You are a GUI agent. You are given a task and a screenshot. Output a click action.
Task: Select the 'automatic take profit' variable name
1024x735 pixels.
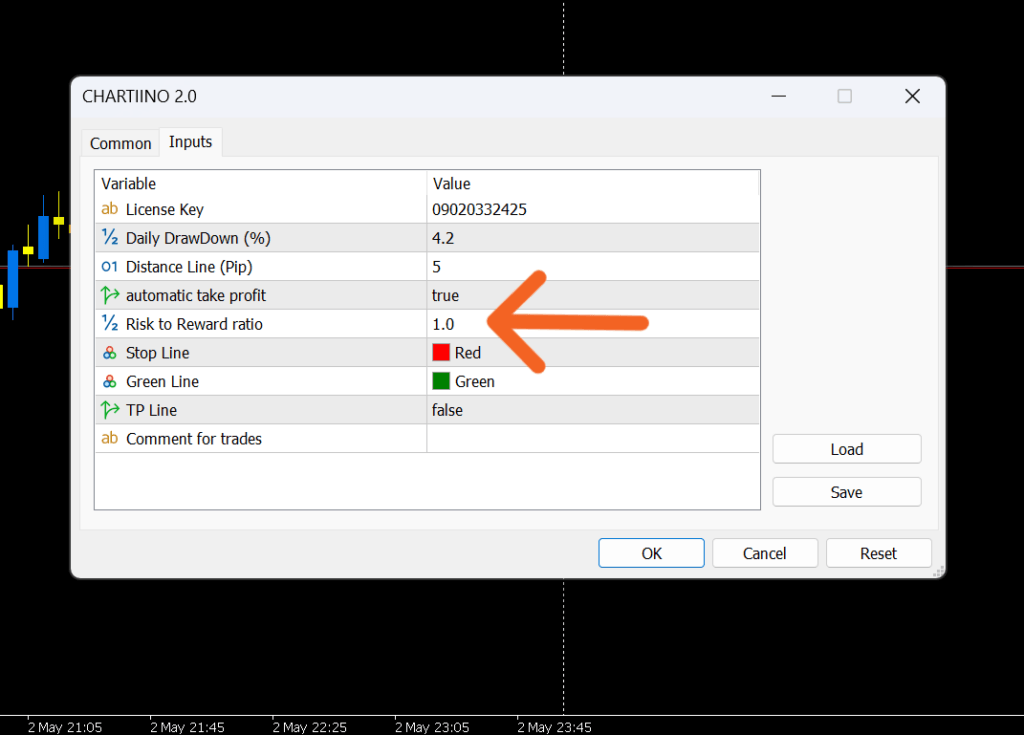(x=196, y=296)
